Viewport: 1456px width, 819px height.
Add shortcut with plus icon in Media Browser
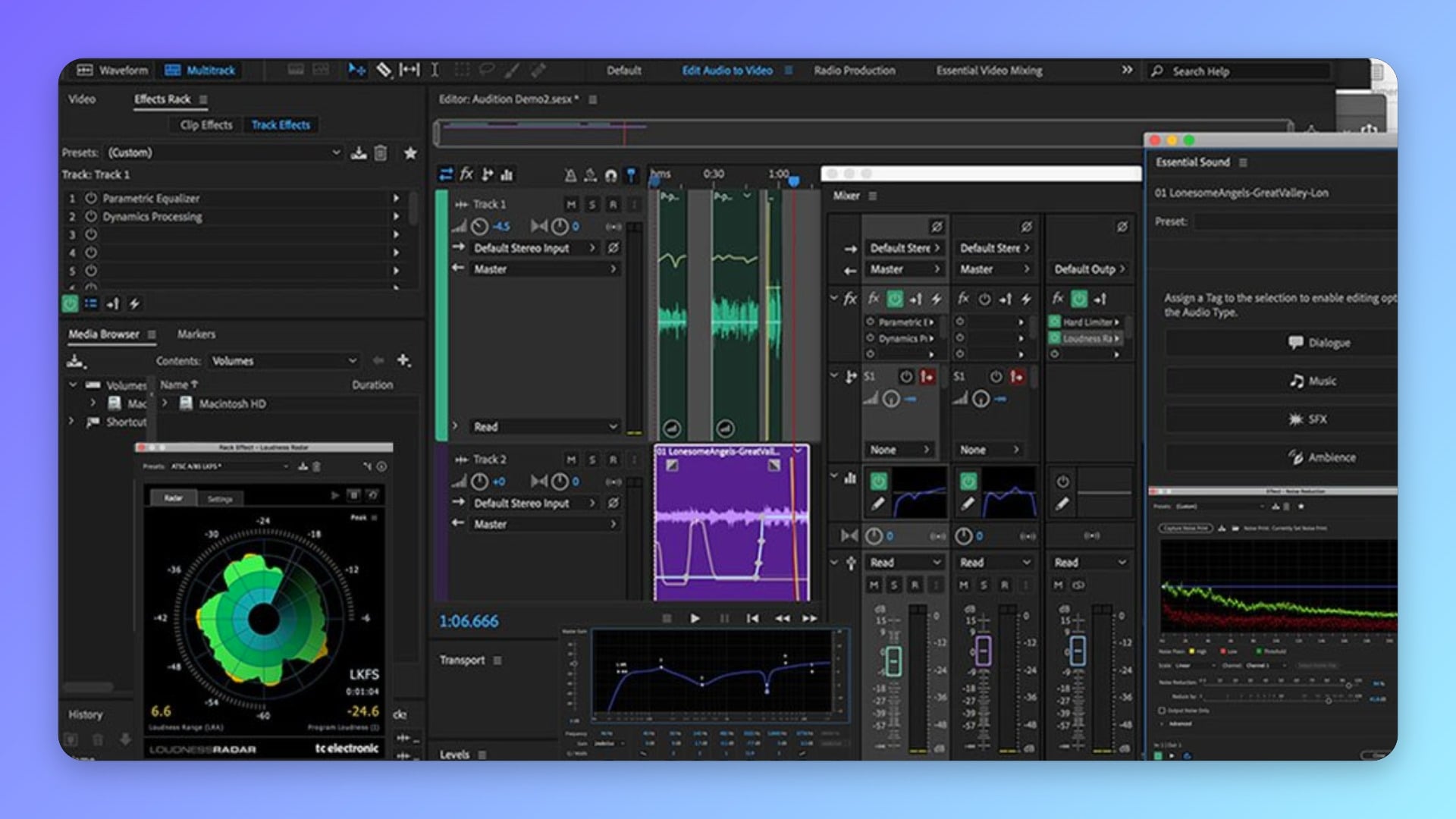403,360
